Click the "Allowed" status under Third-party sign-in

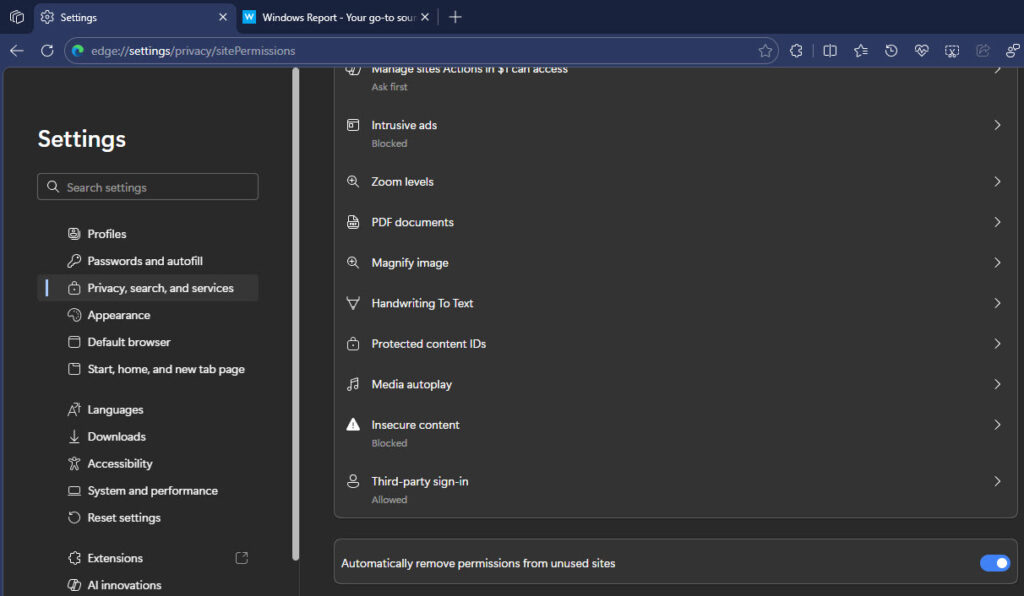pos(389,499)
